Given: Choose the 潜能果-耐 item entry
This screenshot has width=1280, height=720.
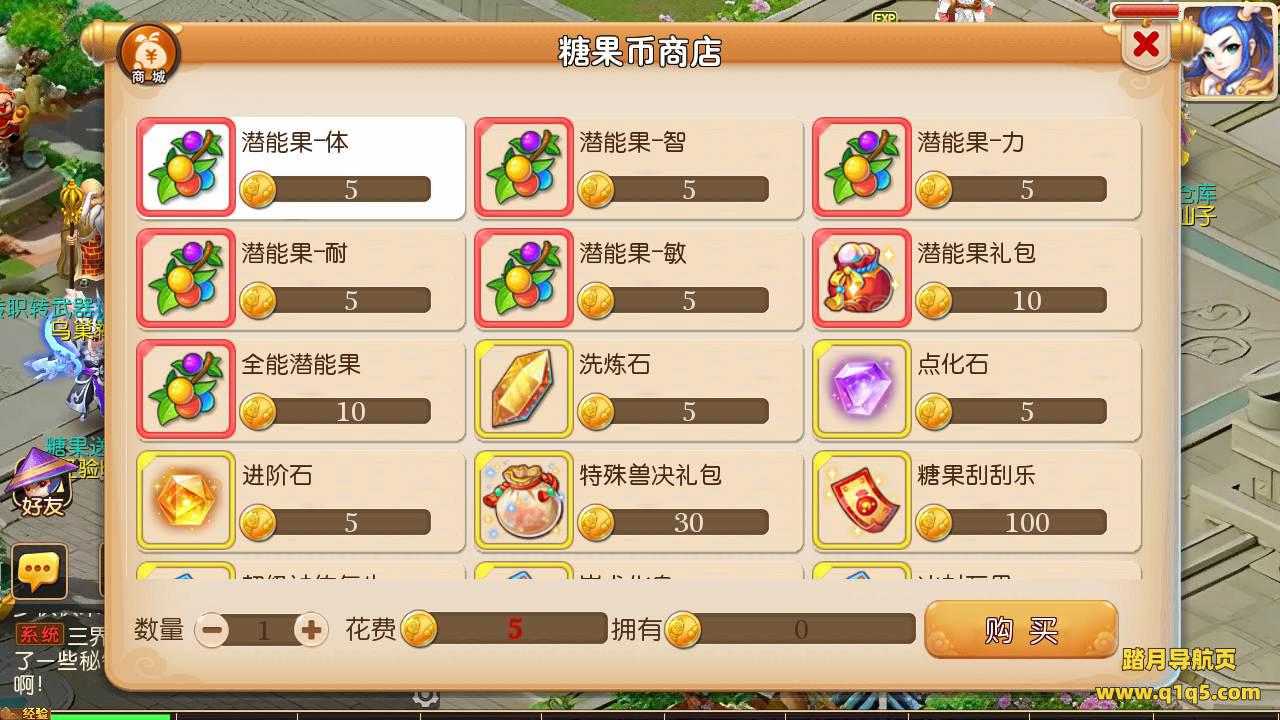Looking at the screenshot, I should (301, 278).
